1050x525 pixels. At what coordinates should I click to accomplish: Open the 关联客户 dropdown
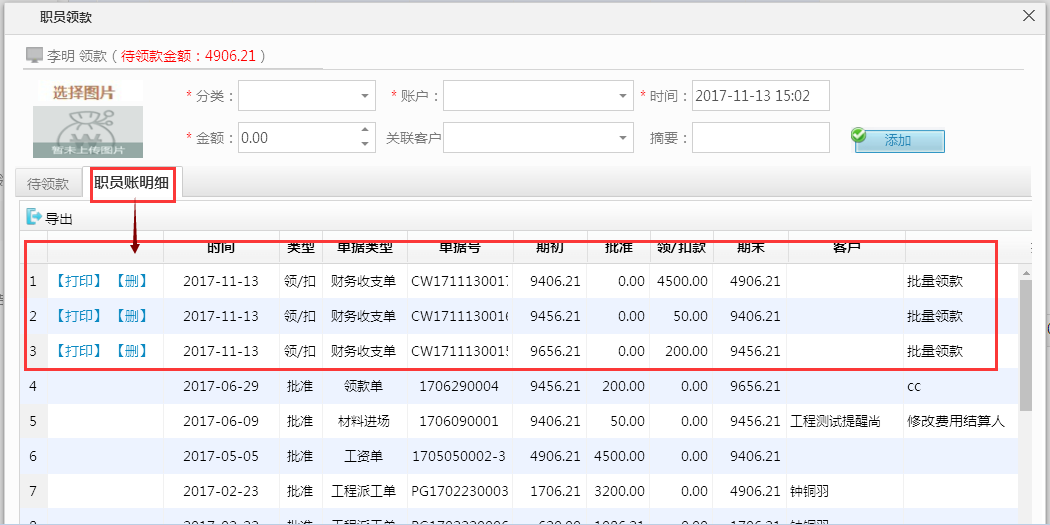[x=622, y=138]
